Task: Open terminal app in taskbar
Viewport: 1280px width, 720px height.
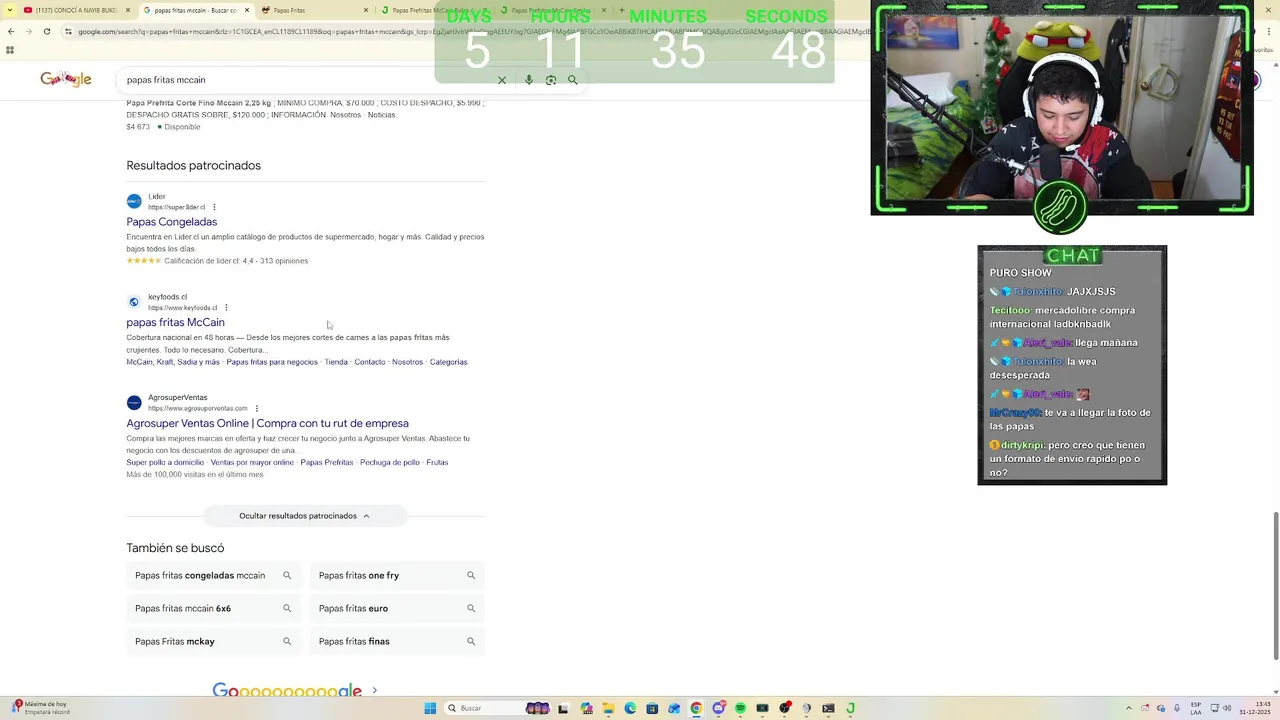Action: click(828, 708)
